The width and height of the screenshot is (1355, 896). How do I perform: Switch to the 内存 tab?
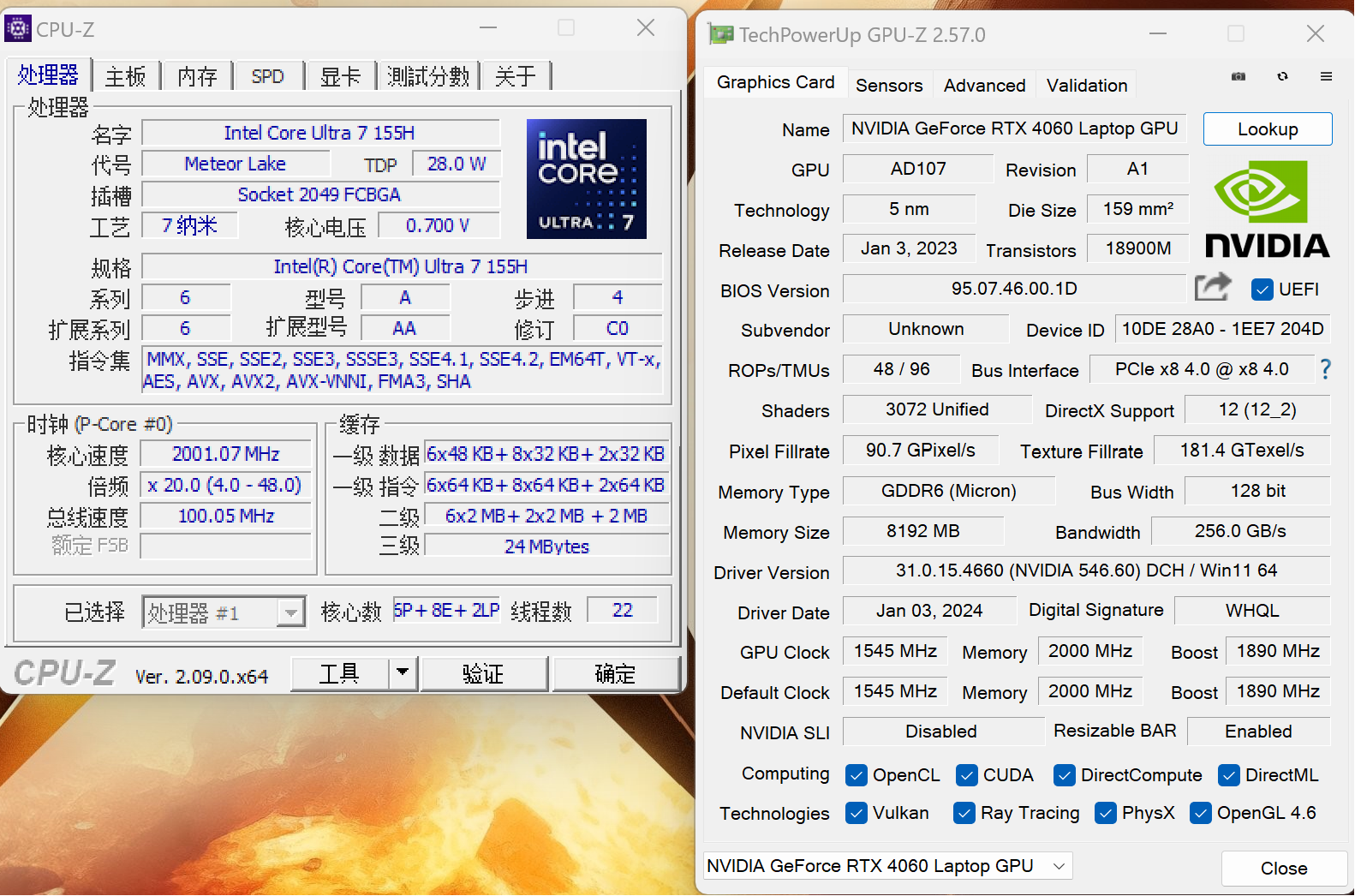pyautogui.click(x=198, y=76)
